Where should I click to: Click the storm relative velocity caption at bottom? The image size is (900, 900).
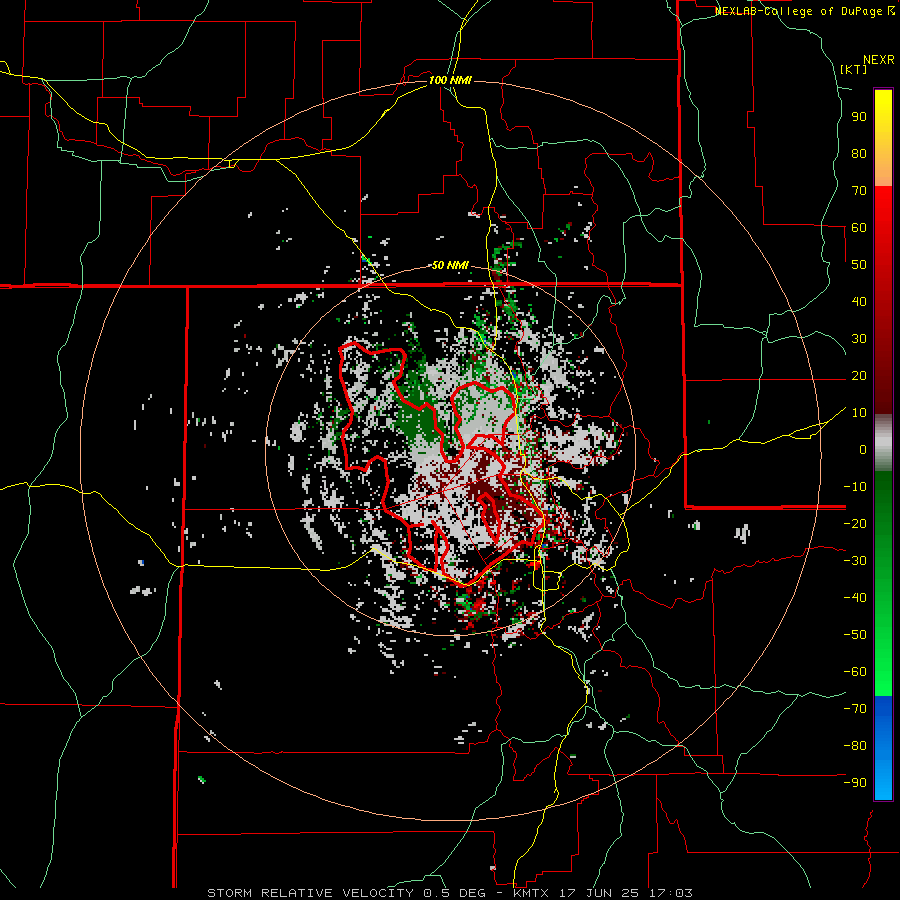pyautogui.click(x=450, y=893)
